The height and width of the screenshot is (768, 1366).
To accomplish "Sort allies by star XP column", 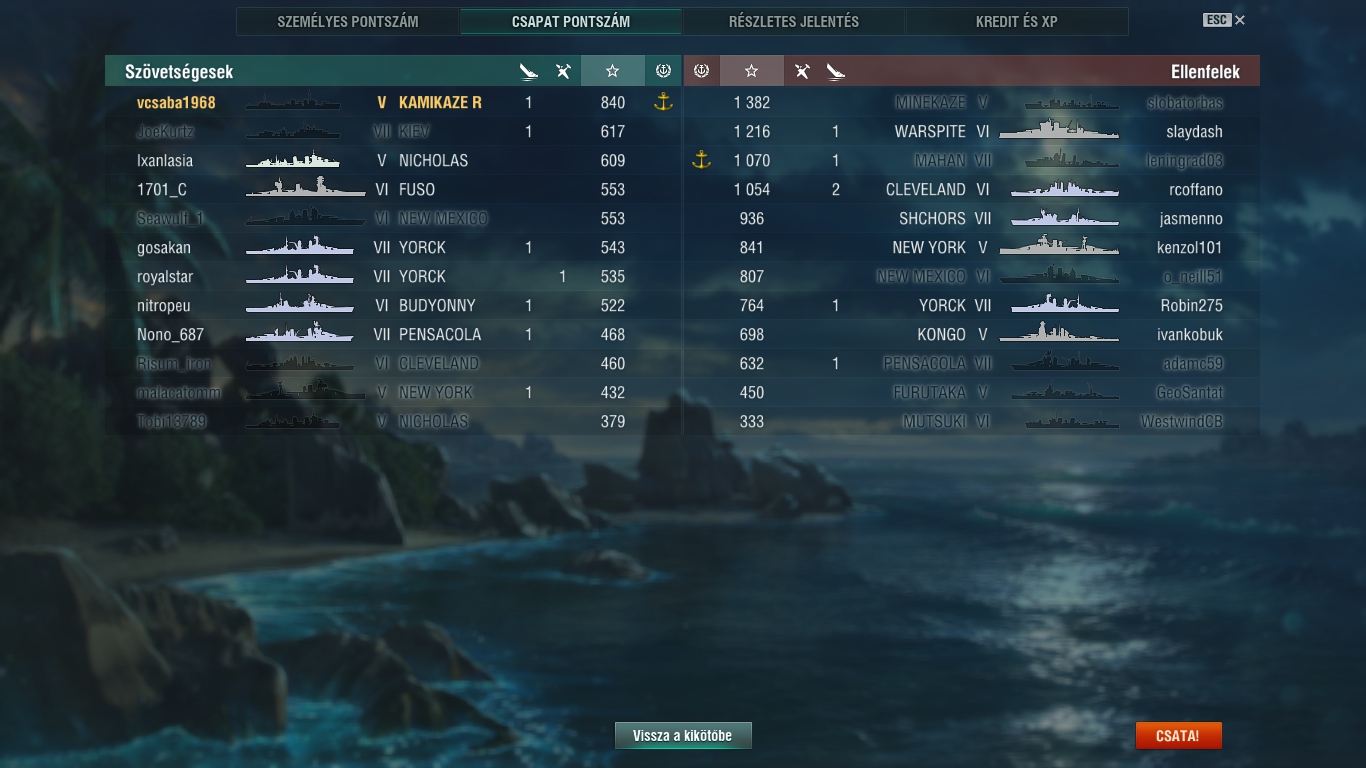I will [612, 71].
